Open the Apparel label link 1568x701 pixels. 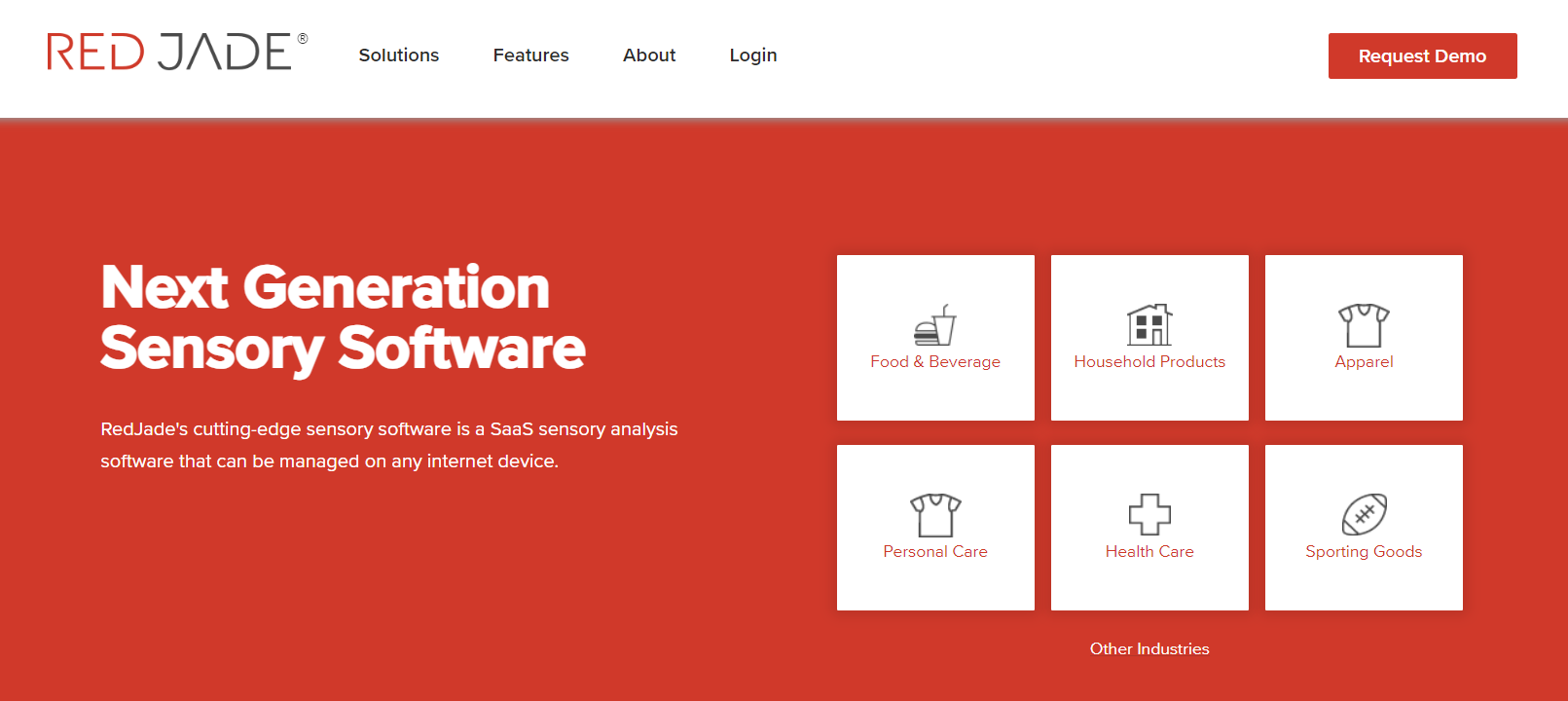pyautogui.click(x=1364, y=362)
